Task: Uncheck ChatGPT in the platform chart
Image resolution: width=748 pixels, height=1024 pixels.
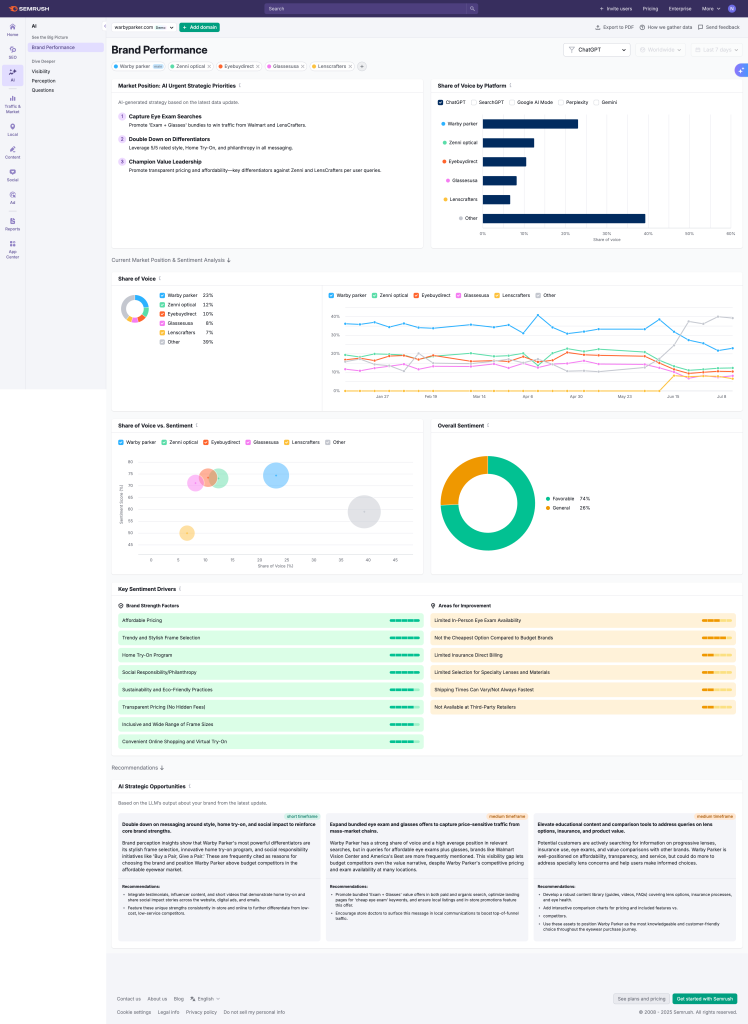Action: click(440, 103)
